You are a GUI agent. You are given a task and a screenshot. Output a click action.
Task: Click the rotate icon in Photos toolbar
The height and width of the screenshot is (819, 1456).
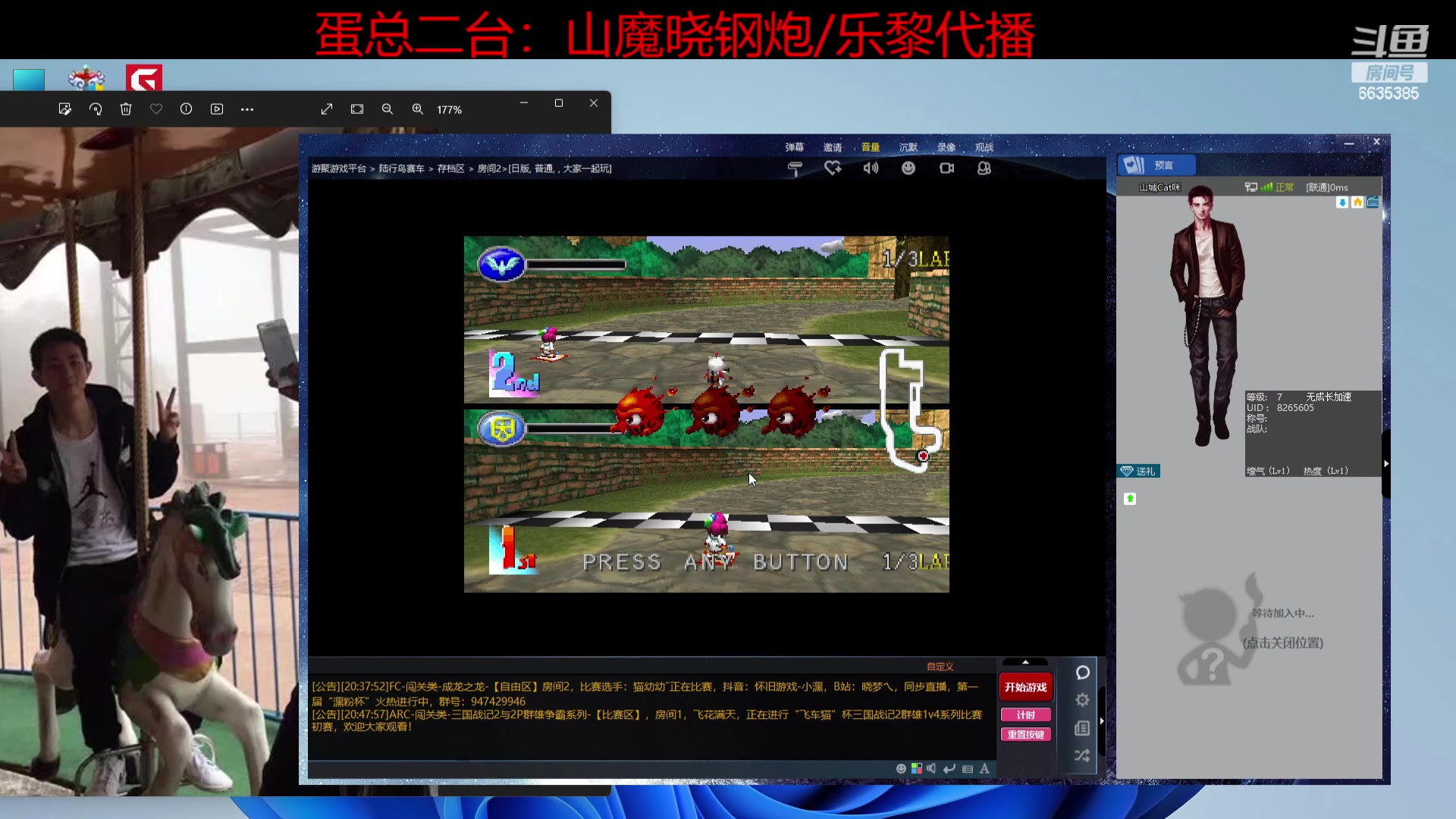point(96,108)
